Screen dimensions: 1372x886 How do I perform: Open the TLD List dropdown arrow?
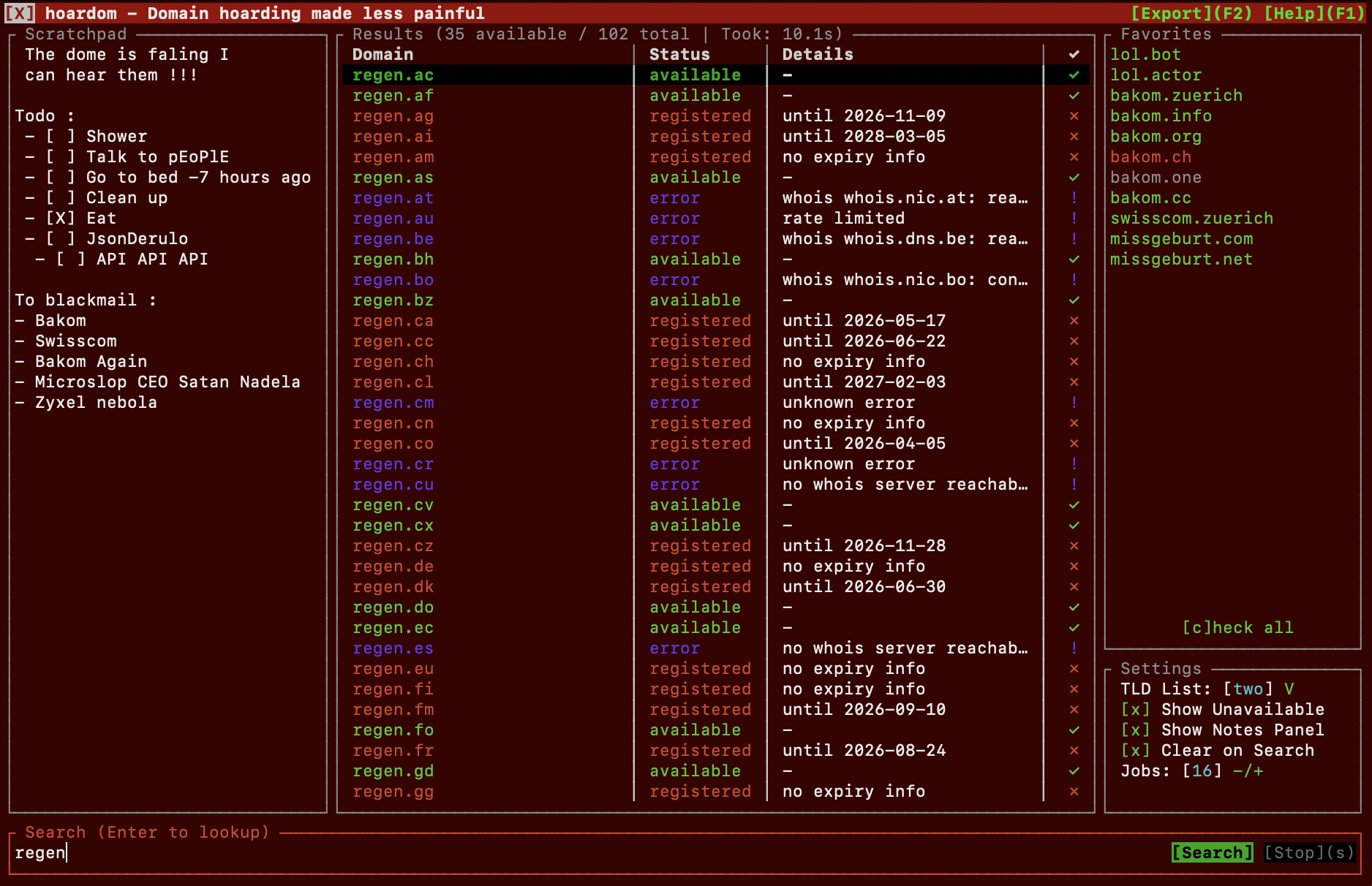[1289, 689]
